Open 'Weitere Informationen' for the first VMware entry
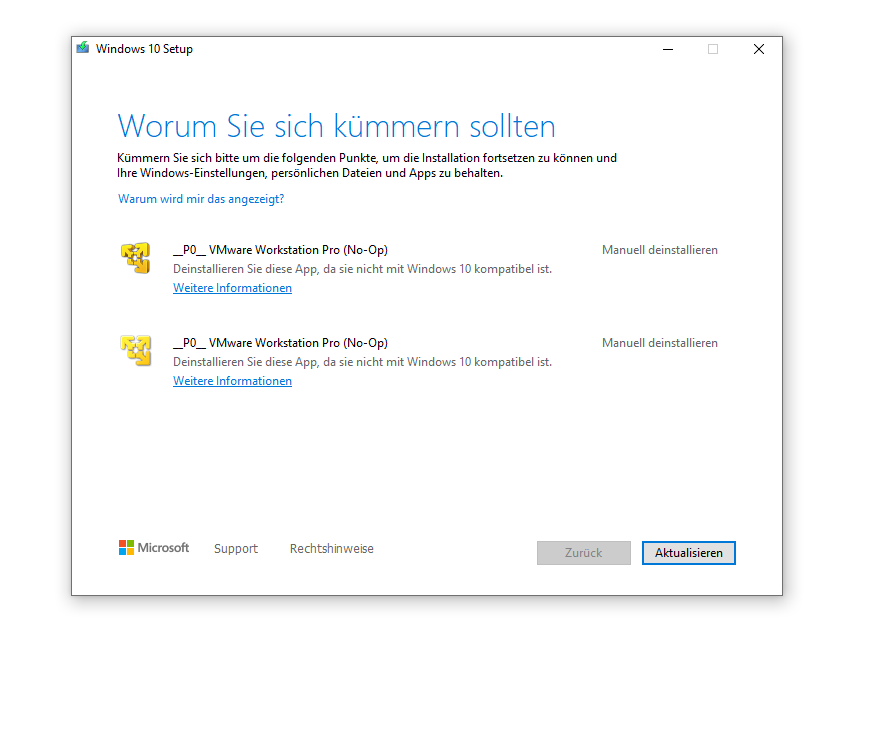The width and height of the screenshot is (890, 731). point(232,288)
